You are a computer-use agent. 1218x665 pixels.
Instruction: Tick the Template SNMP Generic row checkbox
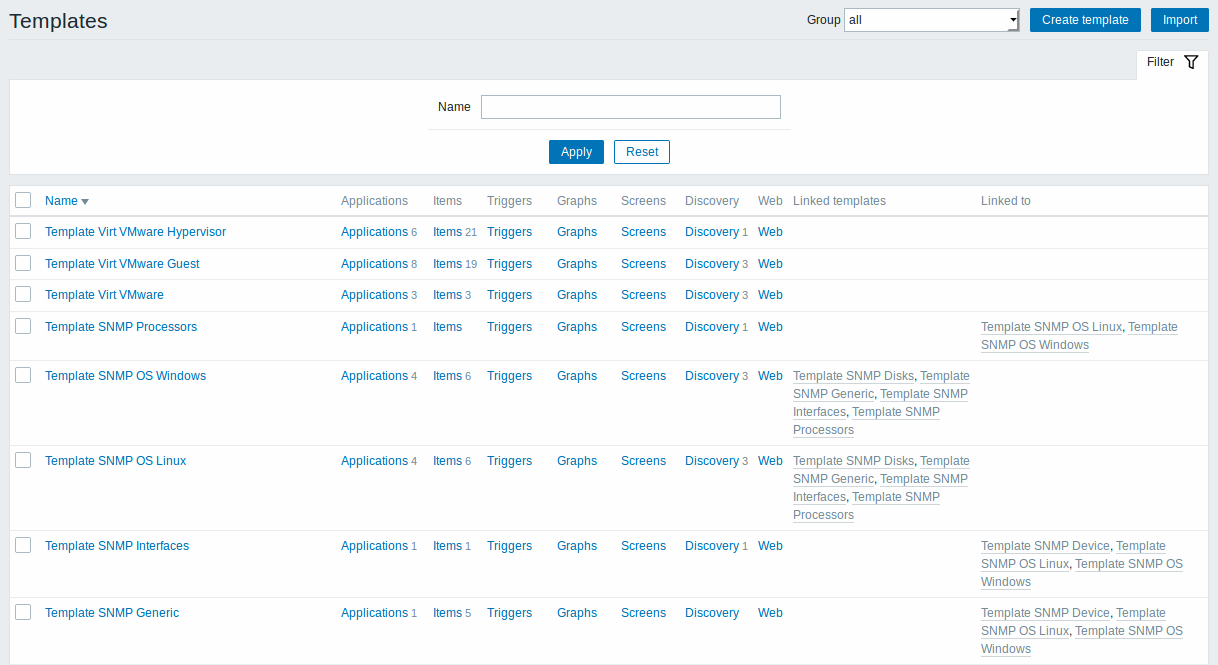(x=23, y=612)
